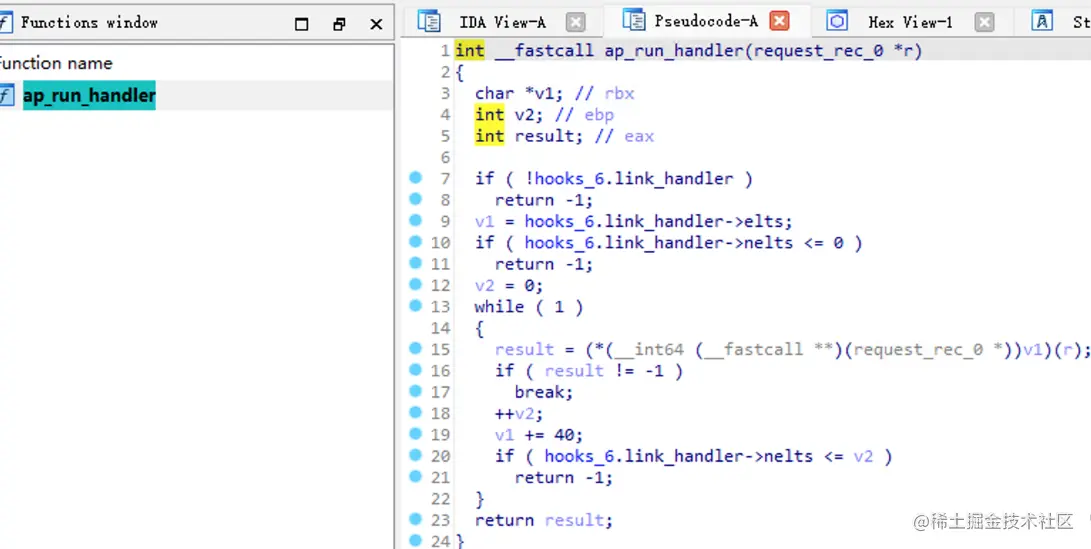Select ap_run_handler in the functions list
This screenshot has width=1091, height=549.
point(89,95)
